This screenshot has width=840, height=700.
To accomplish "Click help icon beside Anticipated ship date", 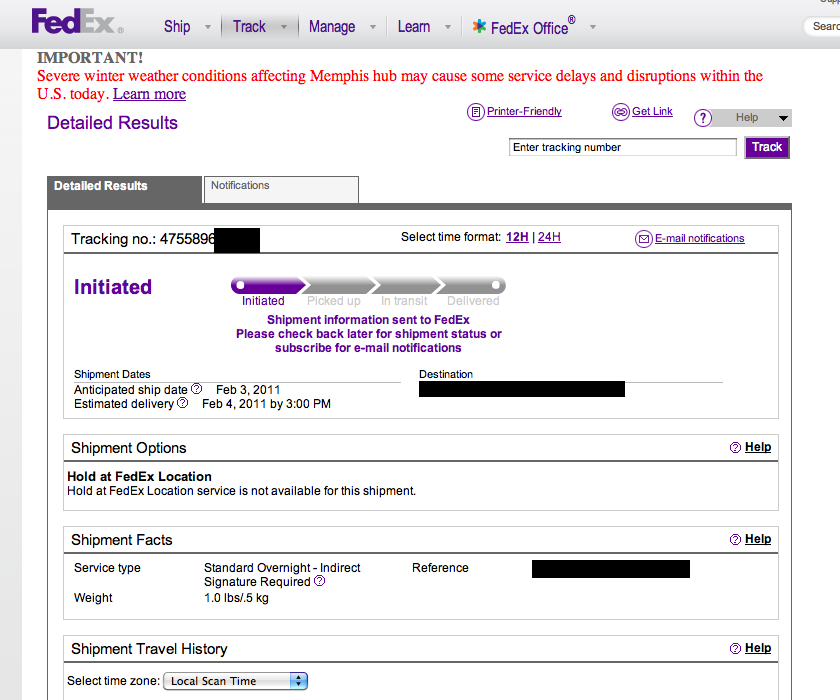I will 197,388.
